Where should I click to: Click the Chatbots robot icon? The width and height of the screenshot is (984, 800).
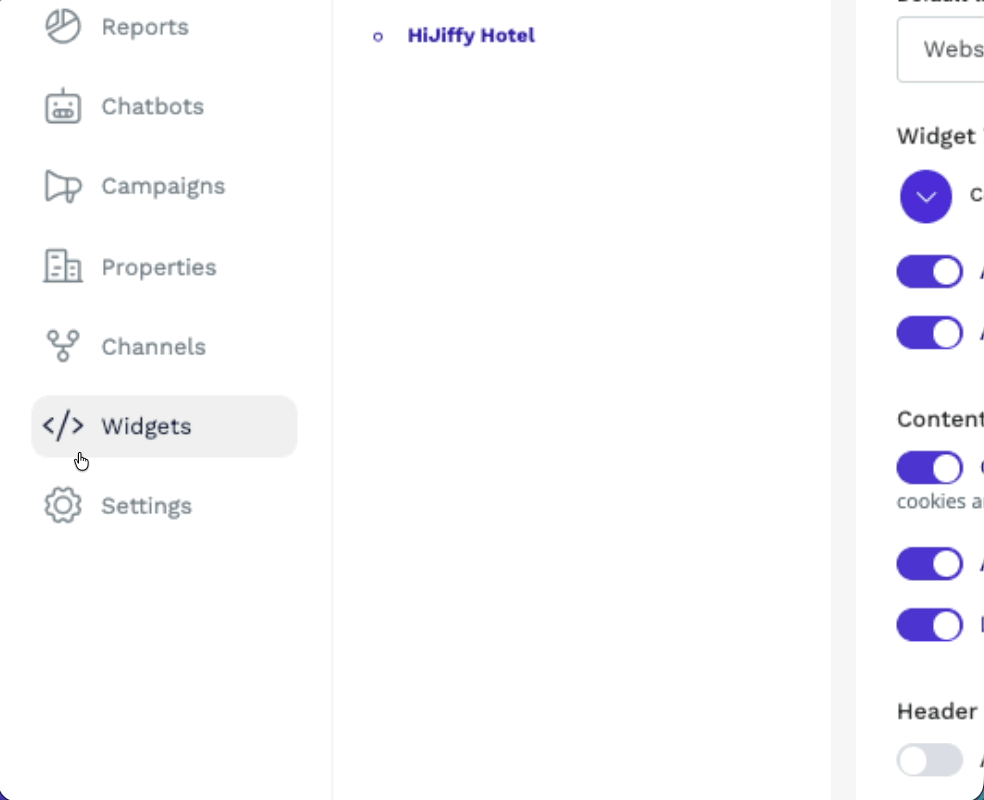(63, 107)
